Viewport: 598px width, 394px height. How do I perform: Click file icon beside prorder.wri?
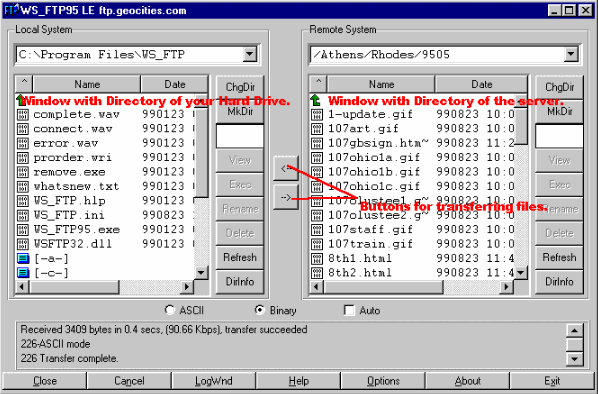[x=23, y=158]
